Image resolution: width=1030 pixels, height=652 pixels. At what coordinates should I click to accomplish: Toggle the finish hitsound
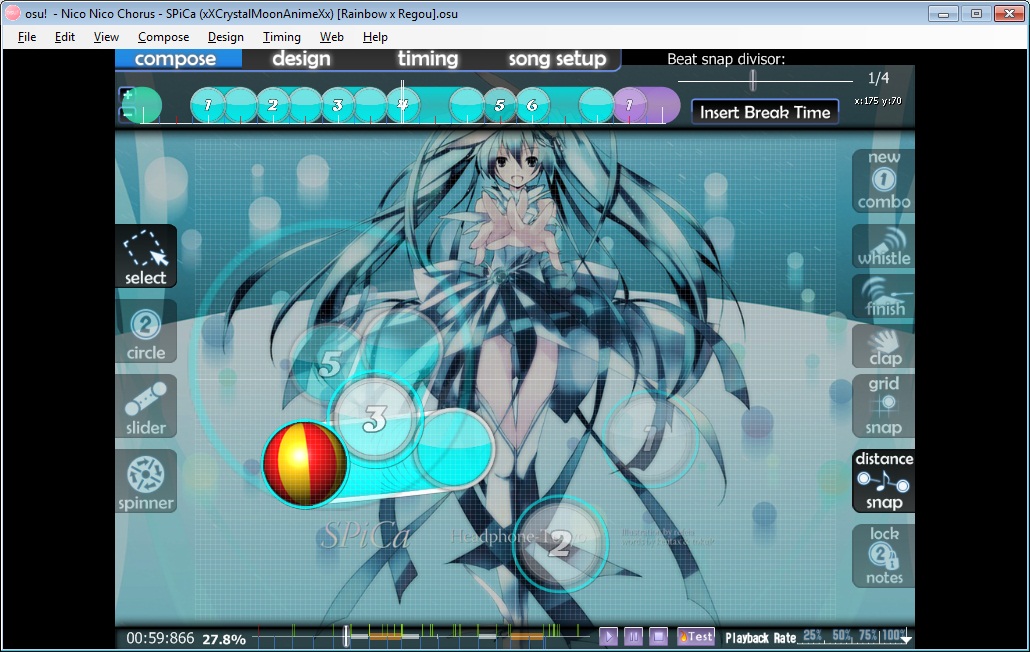click(x=884, y=296)
